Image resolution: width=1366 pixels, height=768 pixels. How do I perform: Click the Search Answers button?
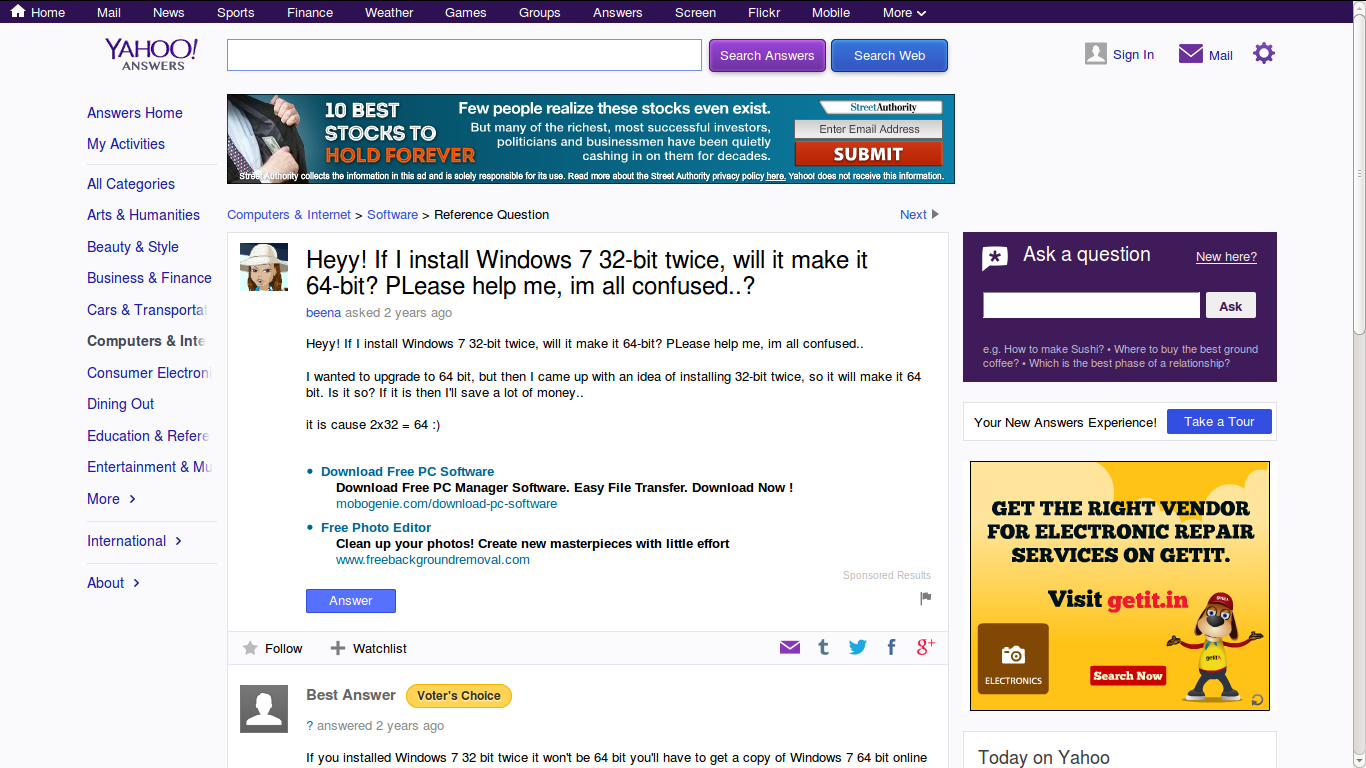[x=767, y=55]
